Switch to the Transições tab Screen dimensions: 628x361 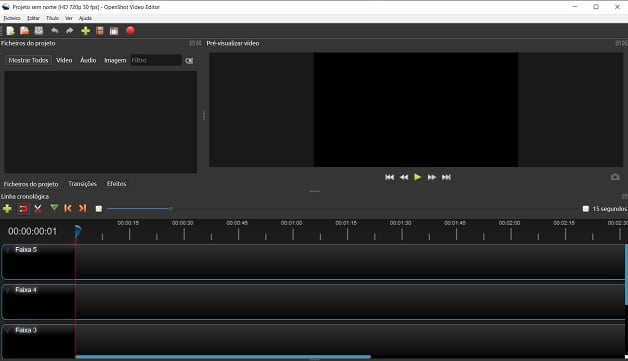point(83,184)
